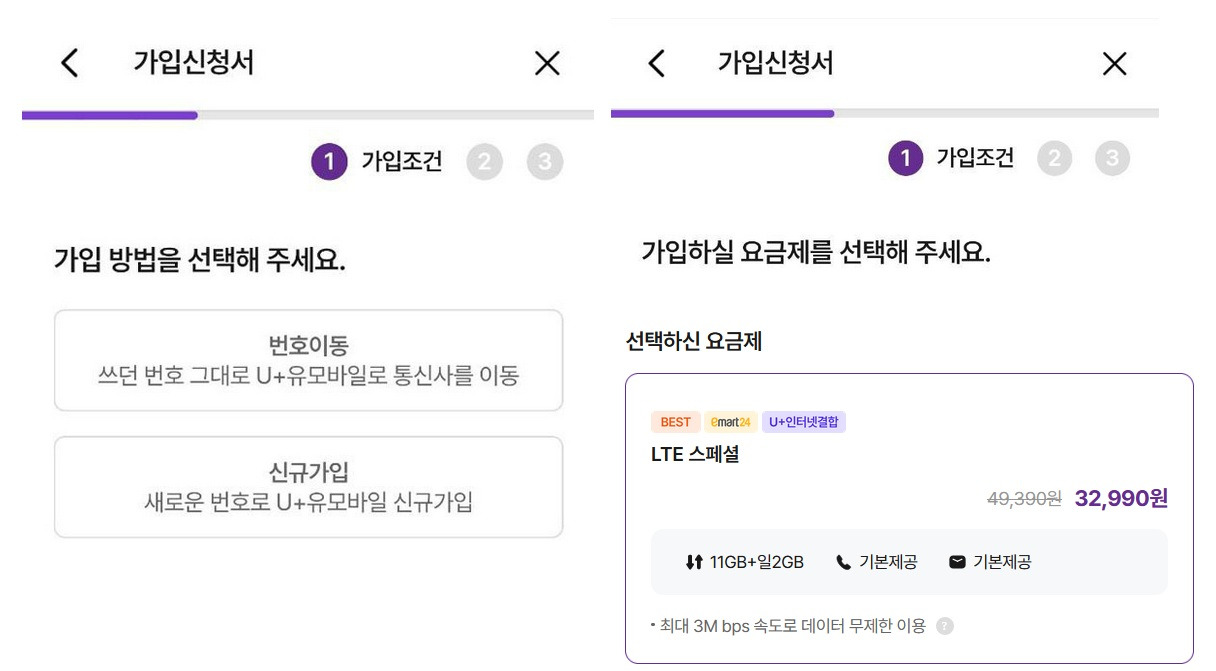Click the BEST badge on plan

(x=675, y=422)
